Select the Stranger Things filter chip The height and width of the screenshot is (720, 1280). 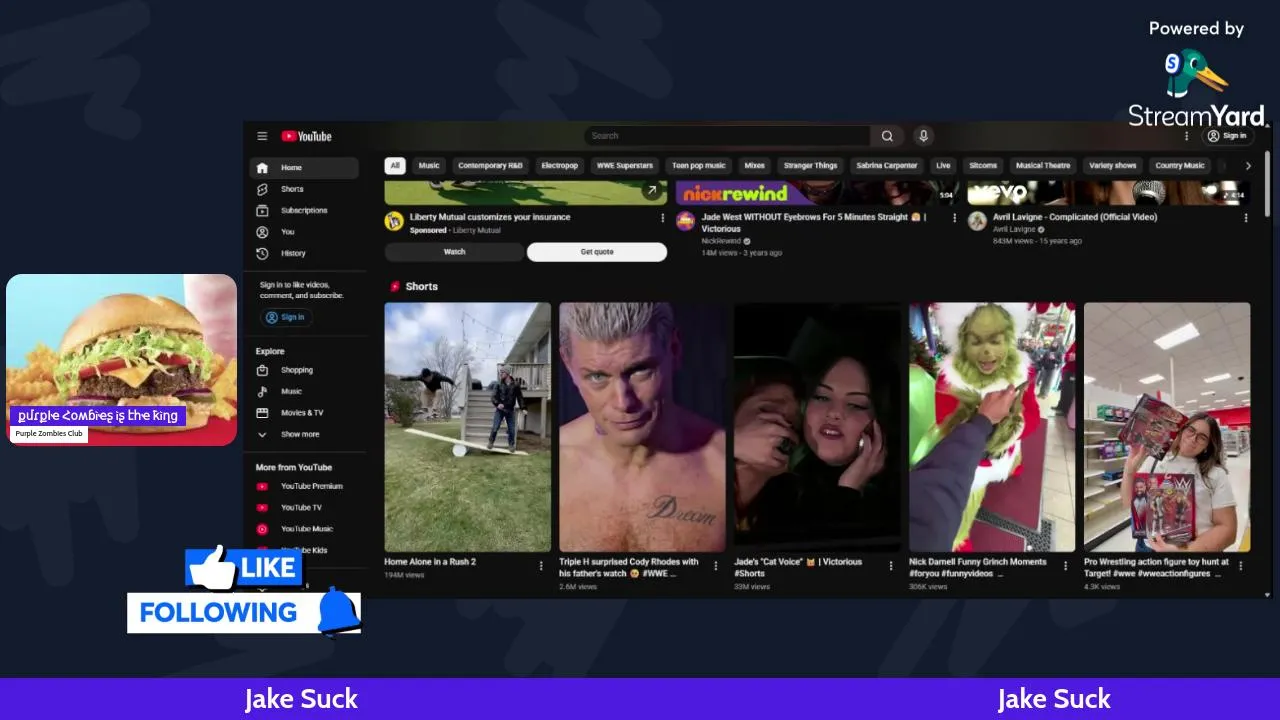tap(811, 166)
